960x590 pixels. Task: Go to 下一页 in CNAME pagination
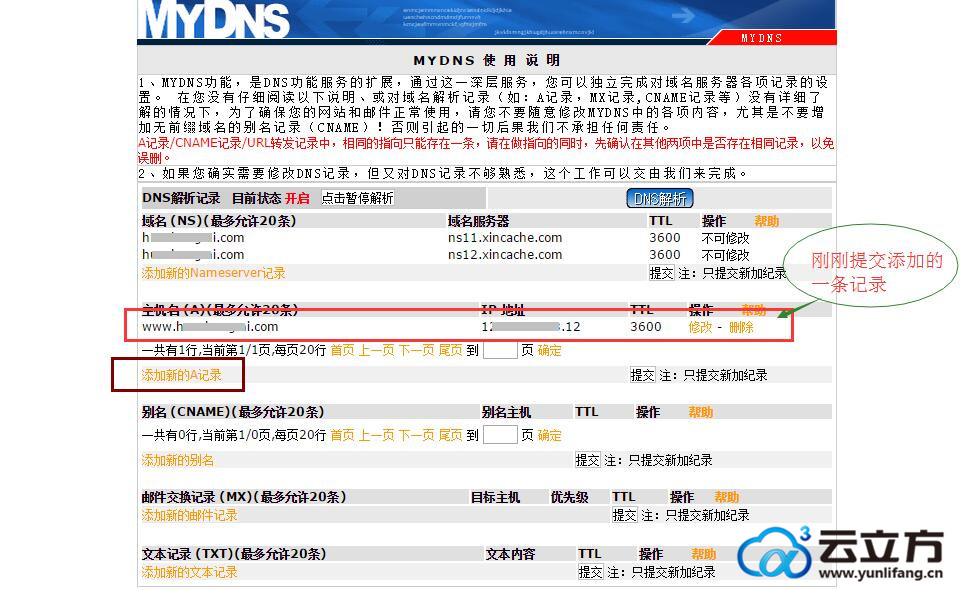tap(417, 435)
